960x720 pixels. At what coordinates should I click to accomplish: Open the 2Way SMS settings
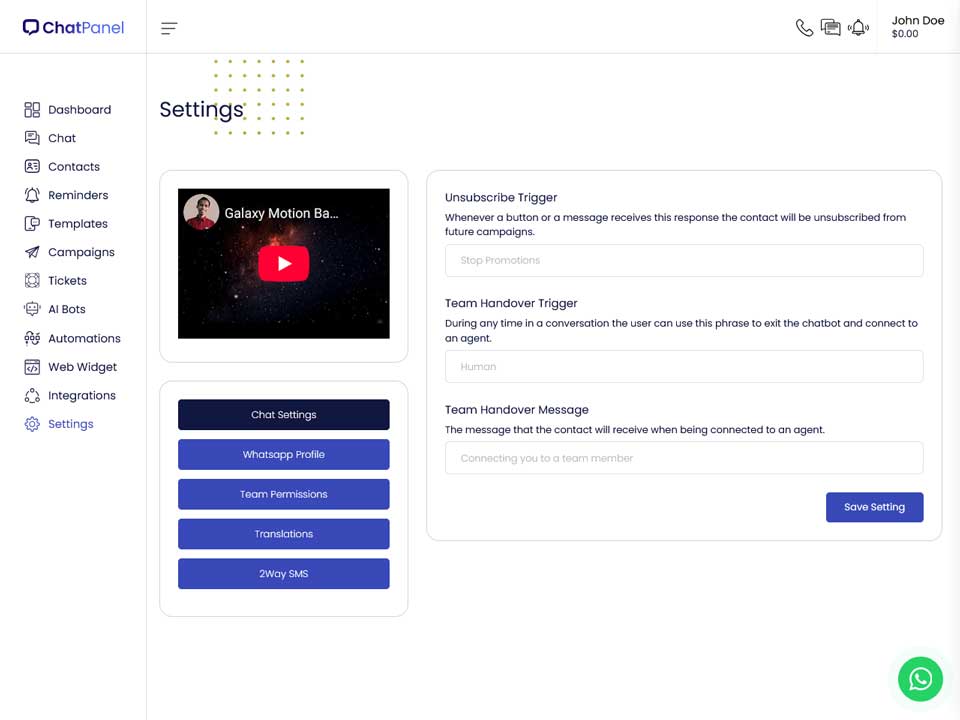(283, 574)
